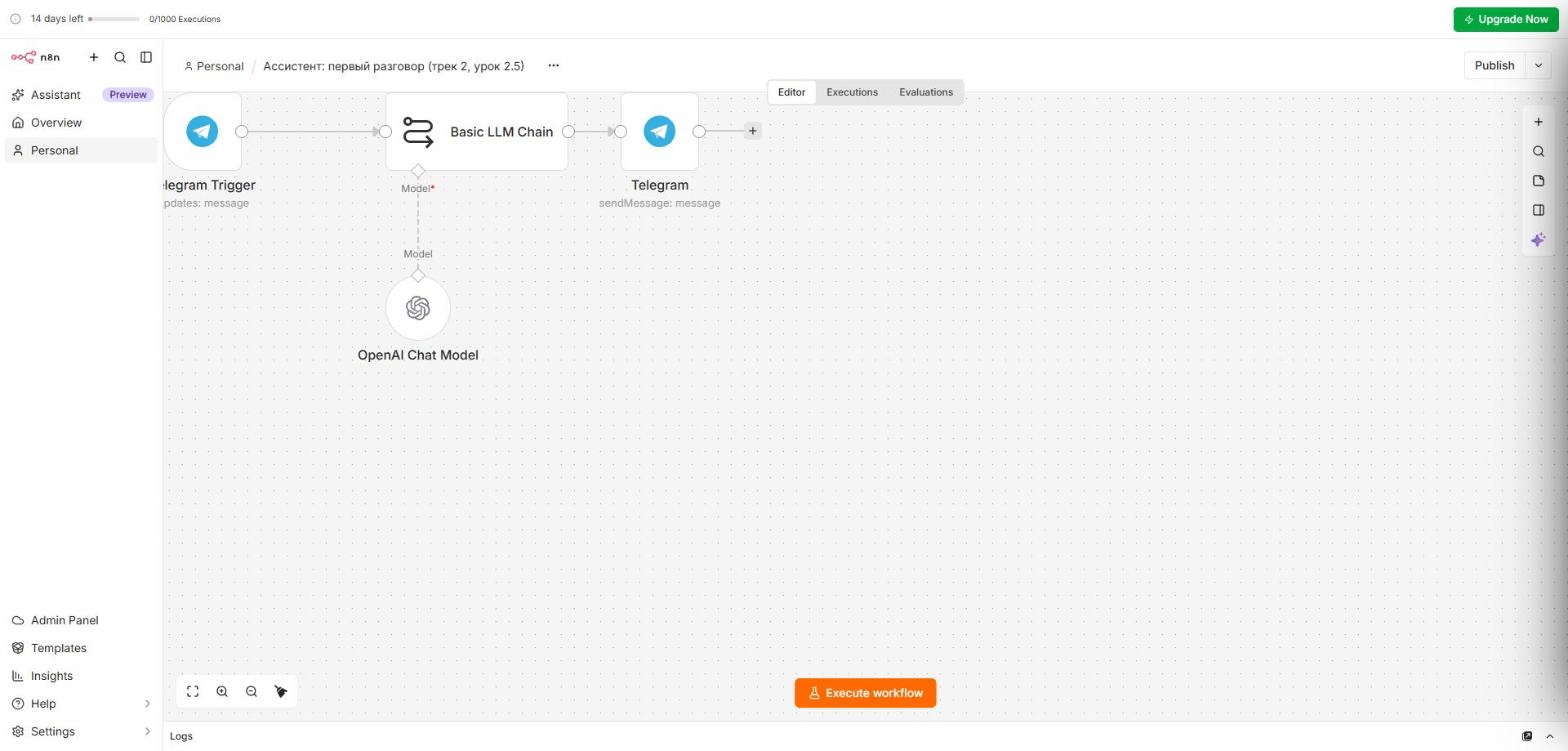Select Personal in the sidebar
Screen dimensions: 1568x751
81,151
